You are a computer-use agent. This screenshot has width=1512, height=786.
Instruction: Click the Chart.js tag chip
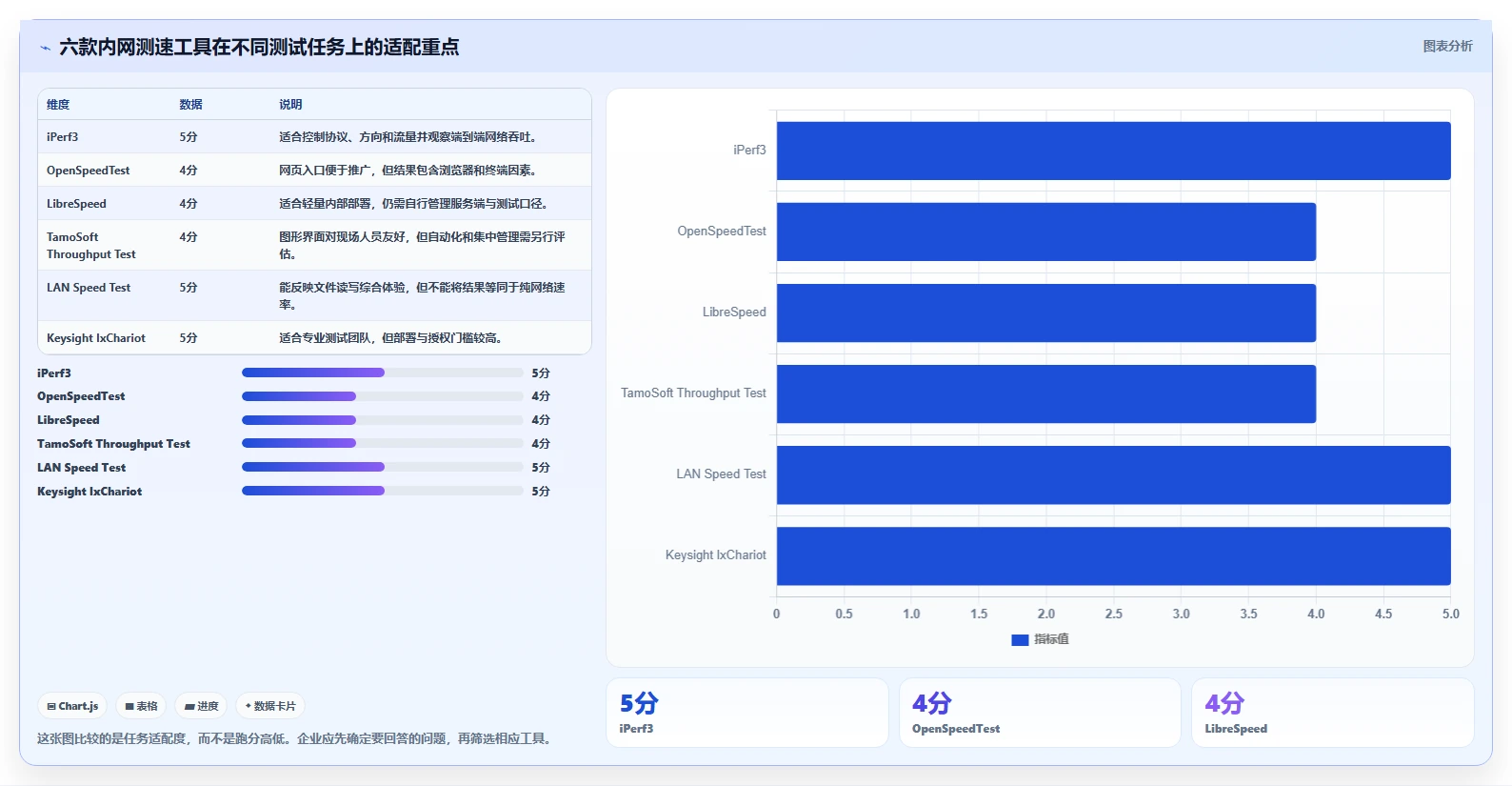click(x=72, y=706)
